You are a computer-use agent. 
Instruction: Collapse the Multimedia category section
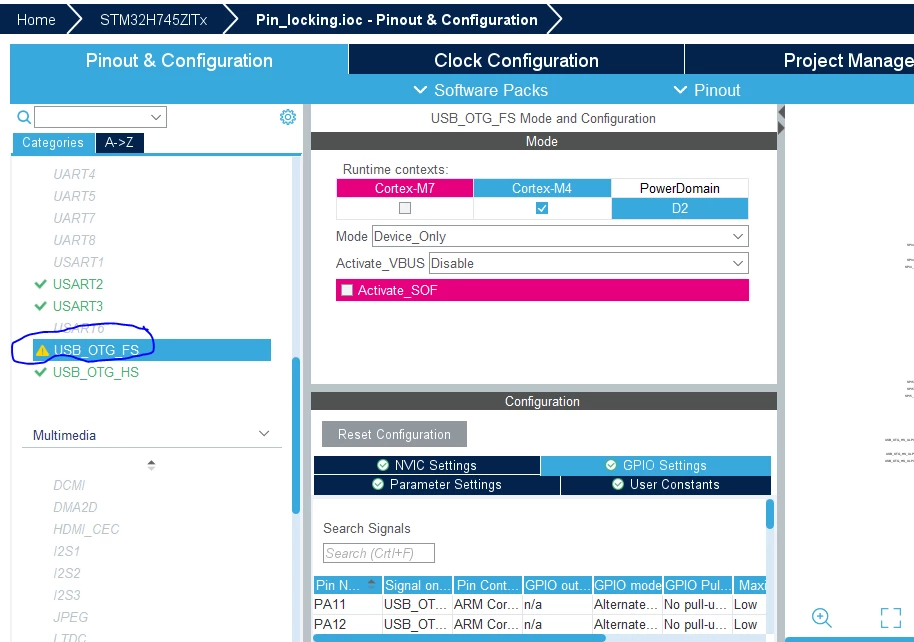[264, 434]
